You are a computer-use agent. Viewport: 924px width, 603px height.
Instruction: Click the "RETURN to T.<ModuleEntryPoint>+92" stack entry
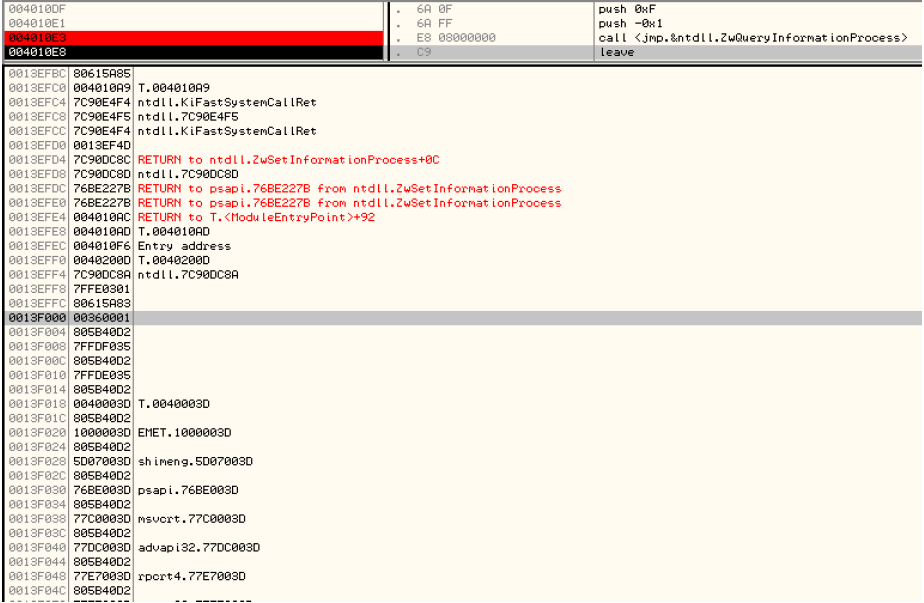tap(256, 217)
